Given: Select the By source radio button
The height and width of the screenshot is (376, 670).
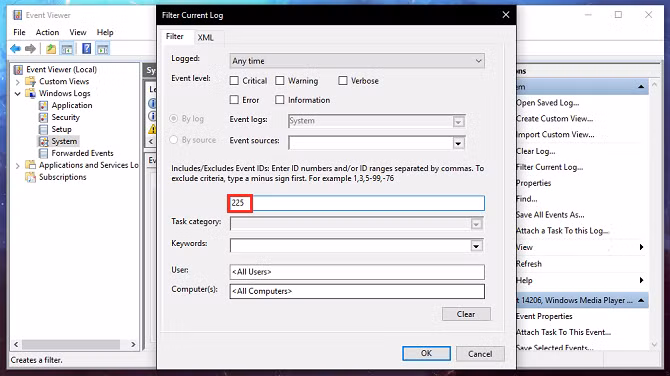Looking at the screenshot, I should pos(173,140).
